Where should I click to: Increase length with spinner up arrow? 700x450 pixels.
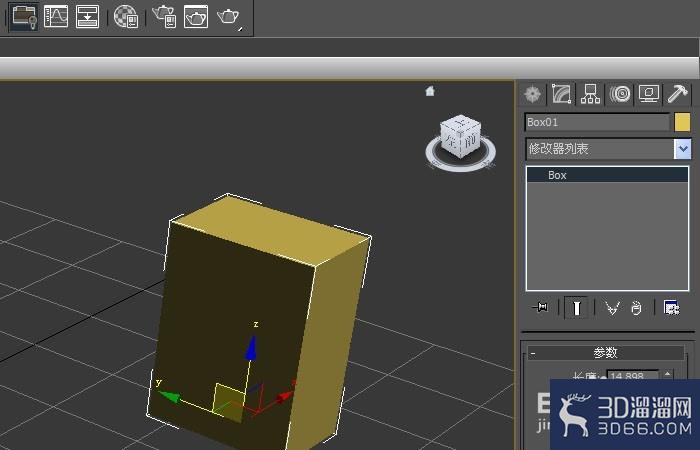(668, 373)
